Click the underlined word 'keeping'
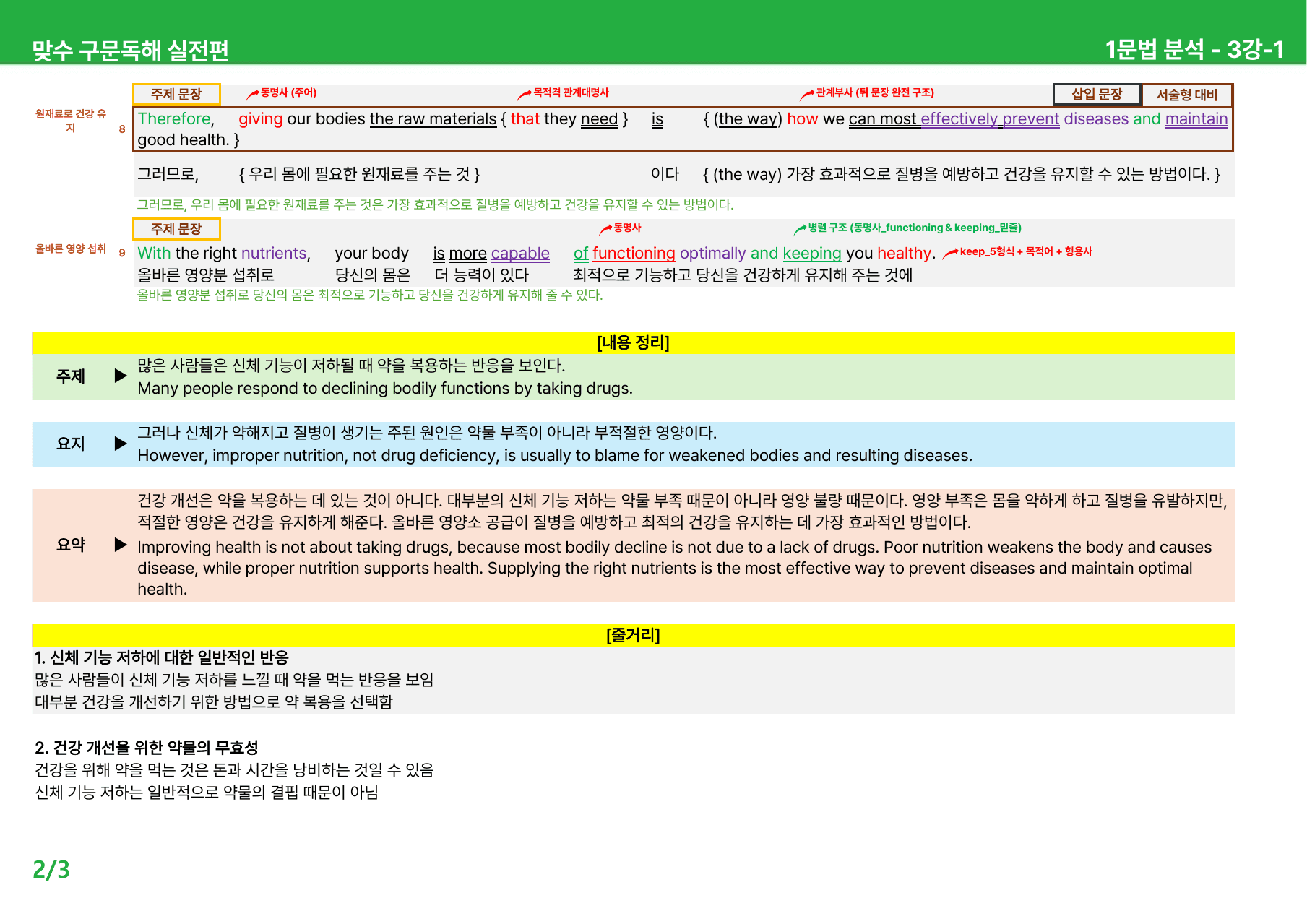The height and width of the screenshot is (924, 1307). tap(812, 253)
